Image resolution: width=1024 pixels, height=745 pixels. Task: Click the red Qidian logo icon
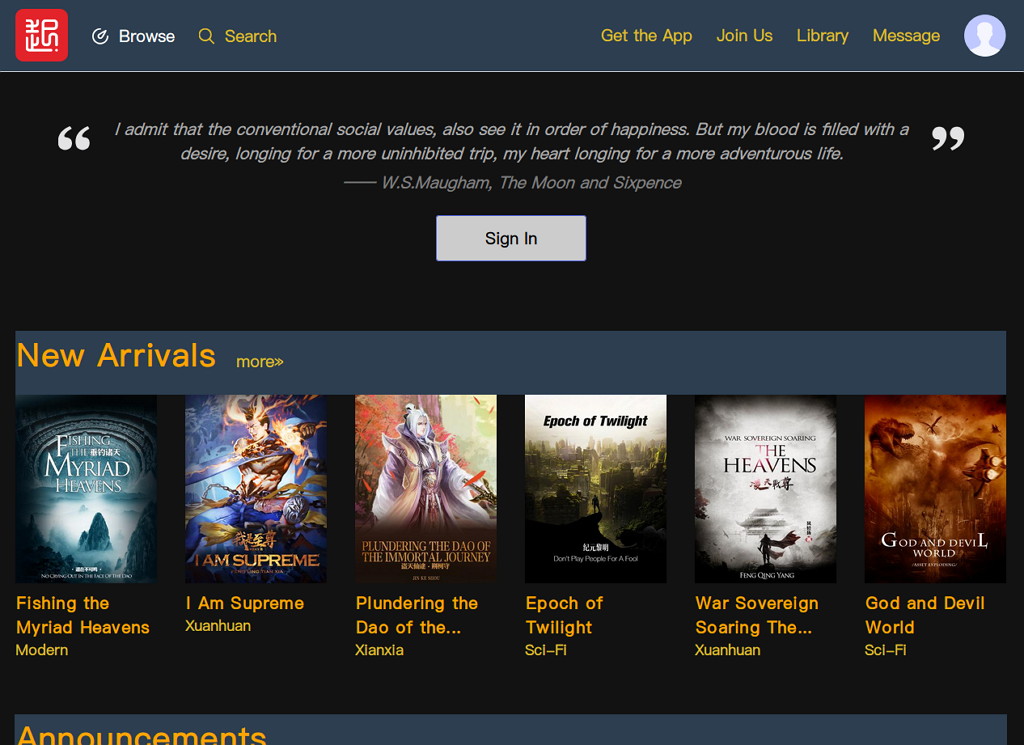pyautogui.click(x=40, y=35)
